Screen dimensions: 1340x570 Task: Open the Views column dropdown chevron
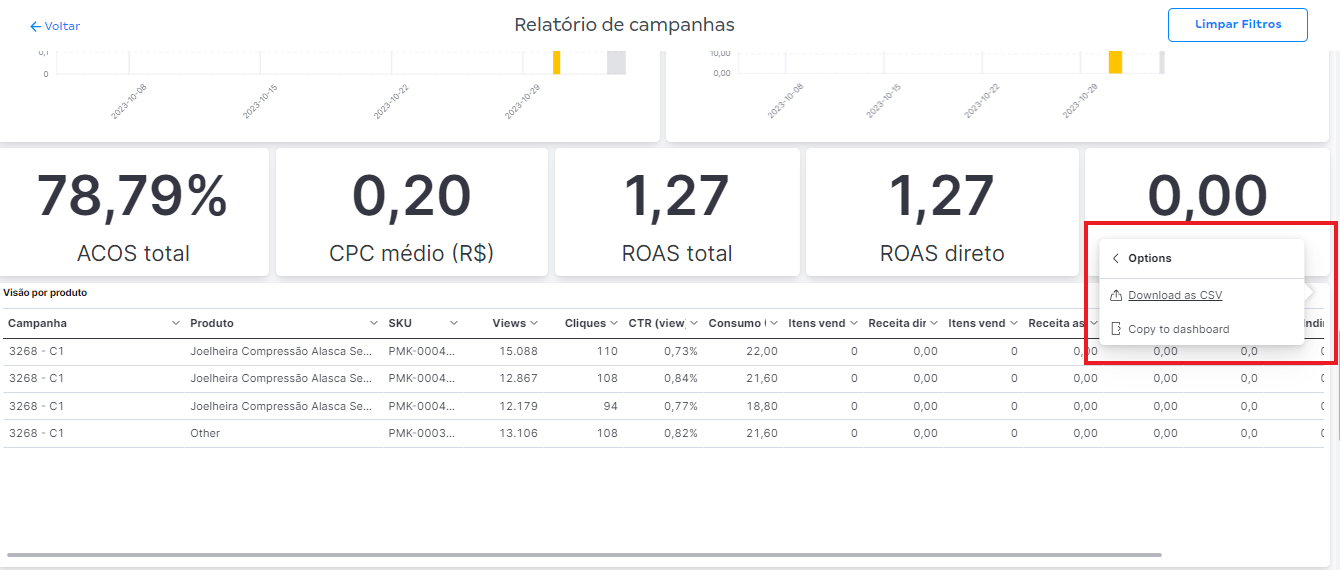click(534, 323)
